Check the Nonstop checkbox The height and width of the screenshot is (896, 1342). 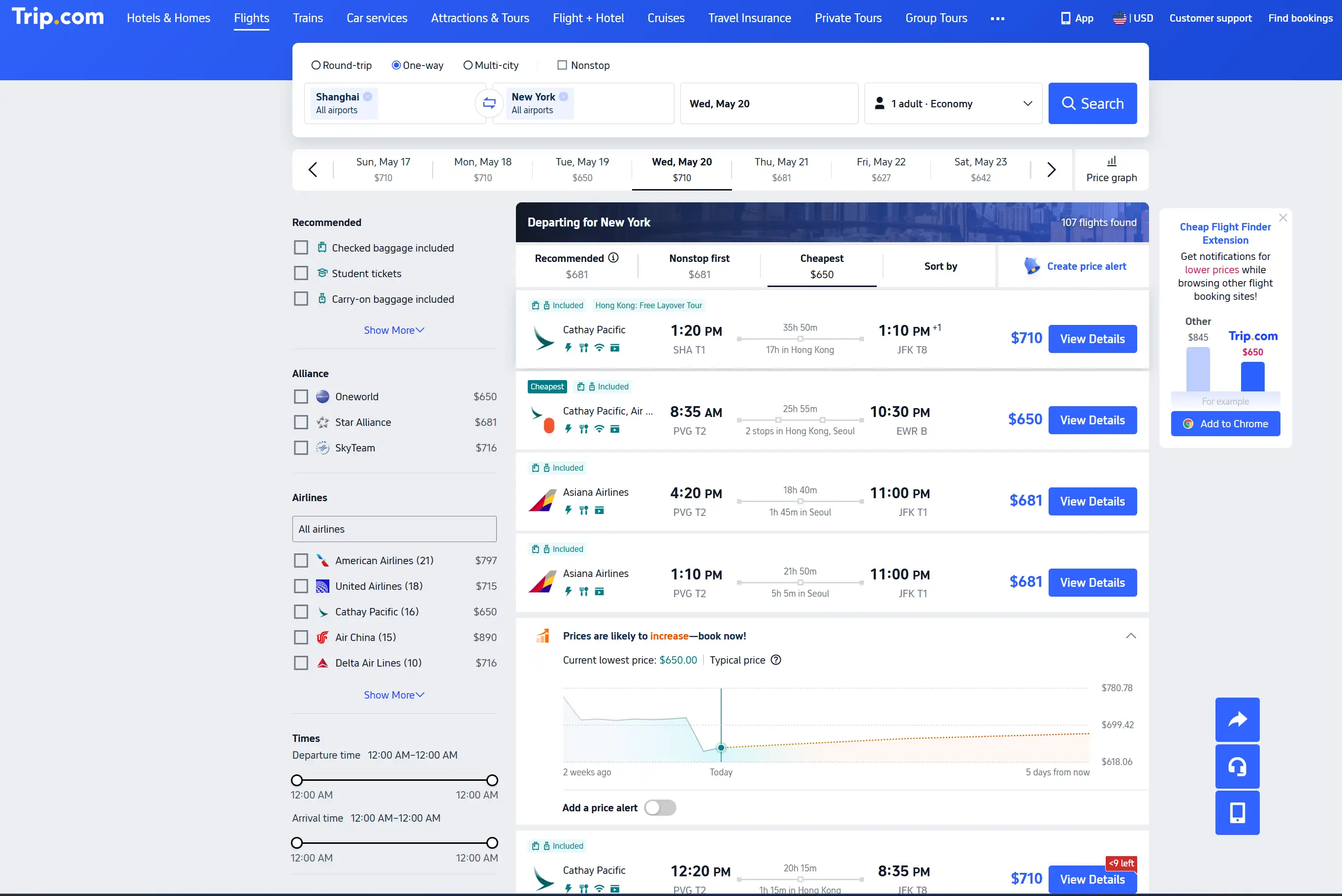point(562,65)
